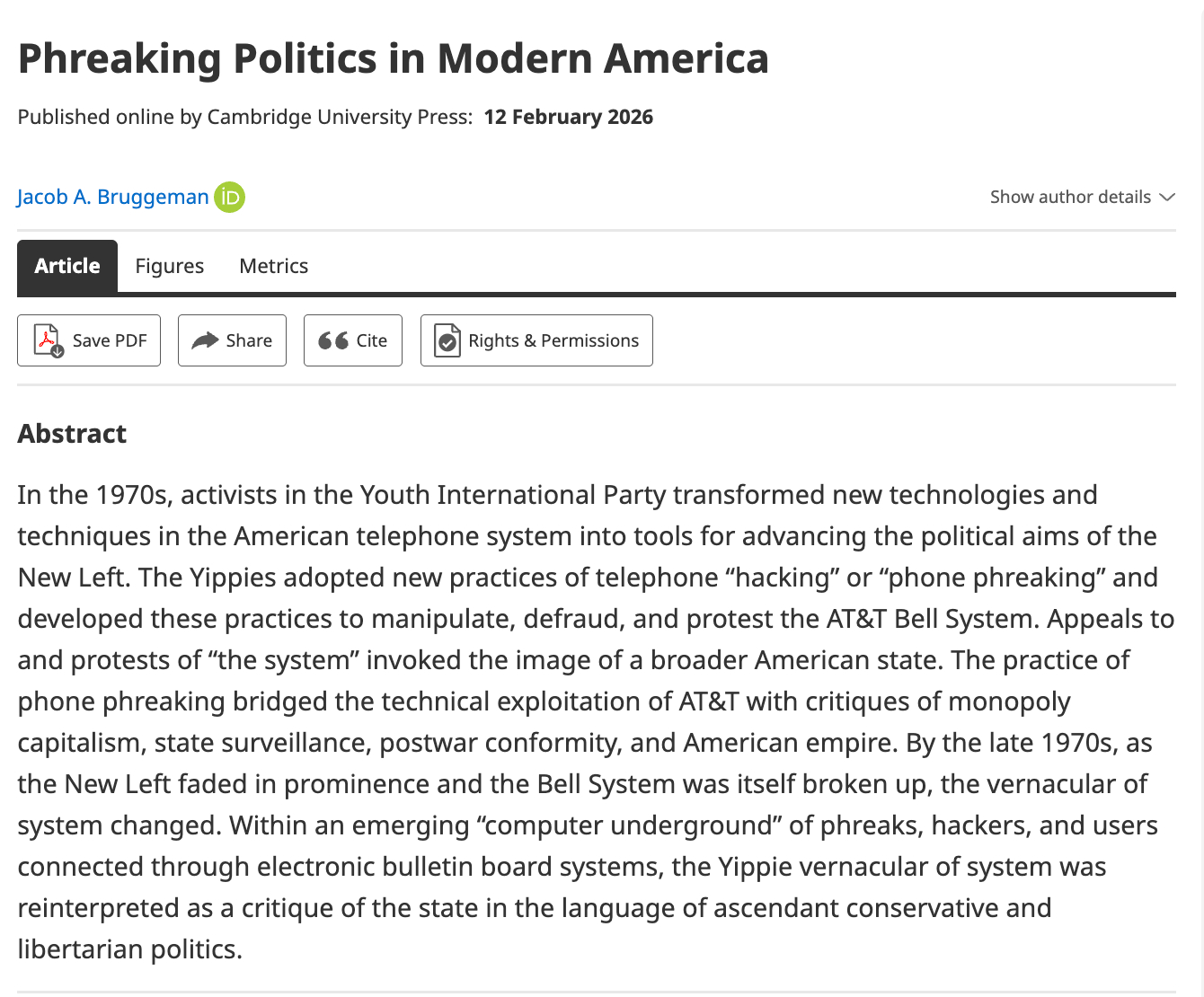This screenshot has width=1204, height=997.
Task: Click the Abstract section heading
Action: coord(72,434)
